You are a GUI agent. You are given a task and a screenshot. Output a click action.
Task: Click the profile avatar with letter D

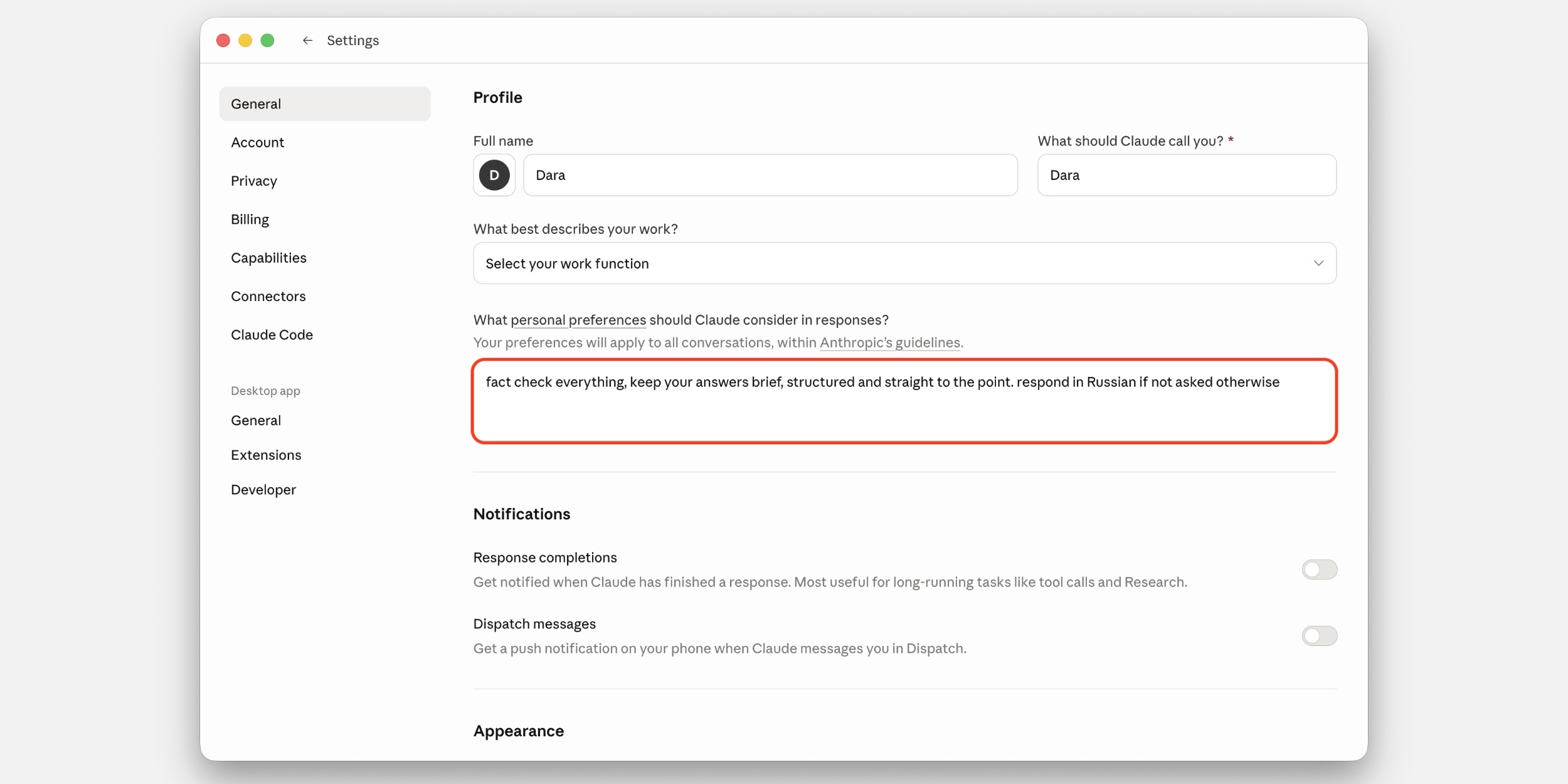tap(494, 175)
